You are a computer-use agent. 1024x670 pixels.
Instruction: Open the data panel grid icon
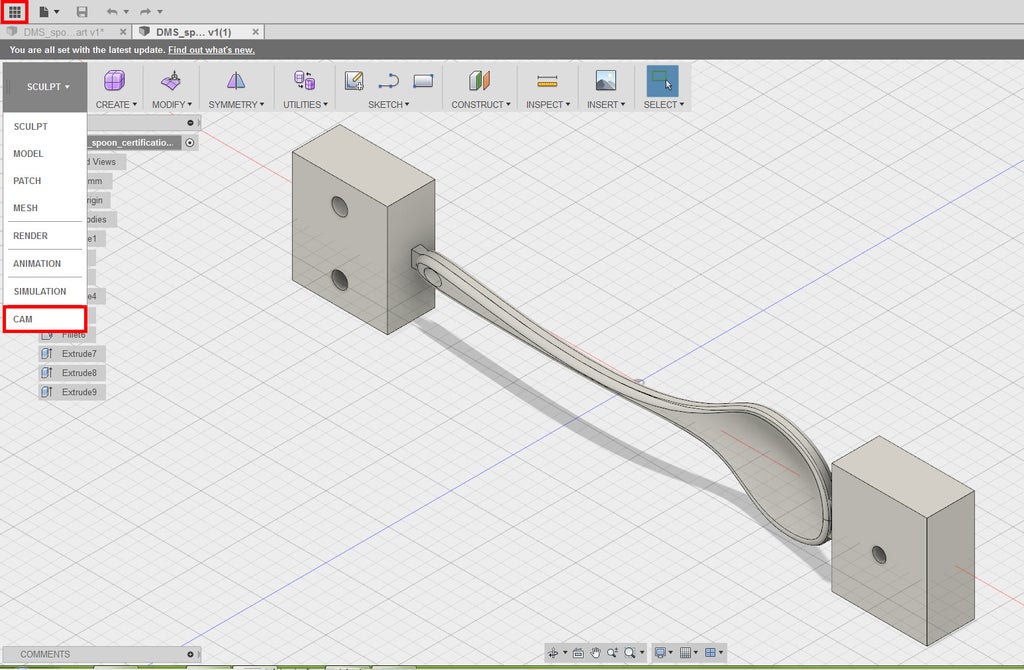15,11
